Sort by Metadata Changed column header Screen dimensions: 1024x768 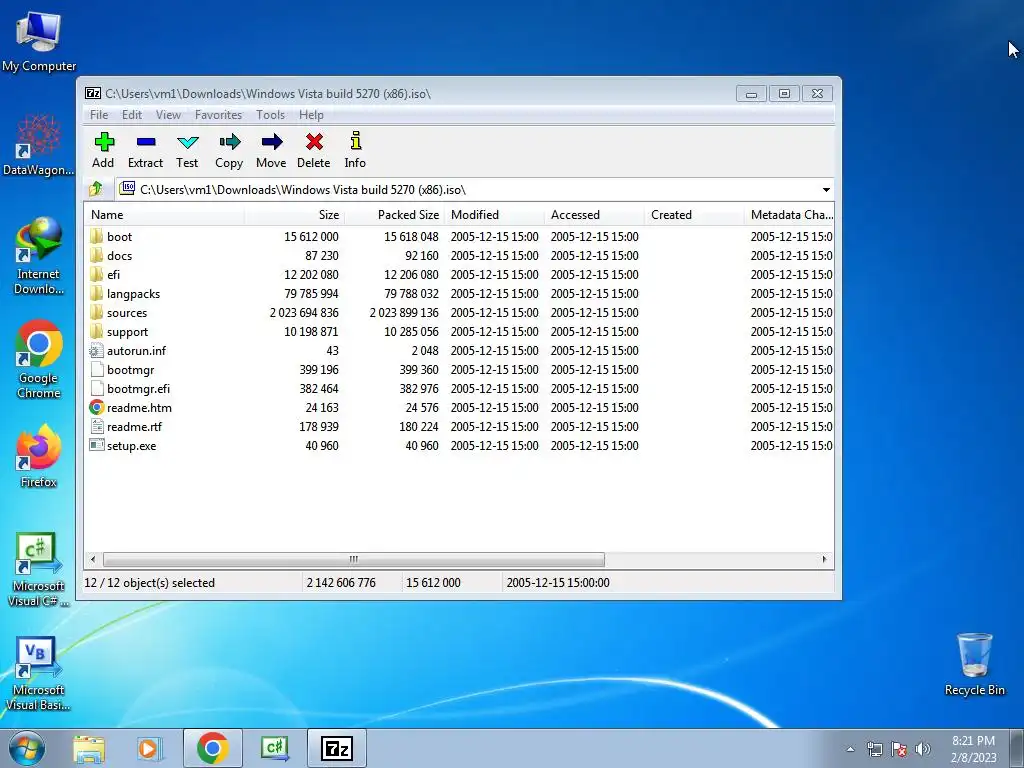pos(789,215)
